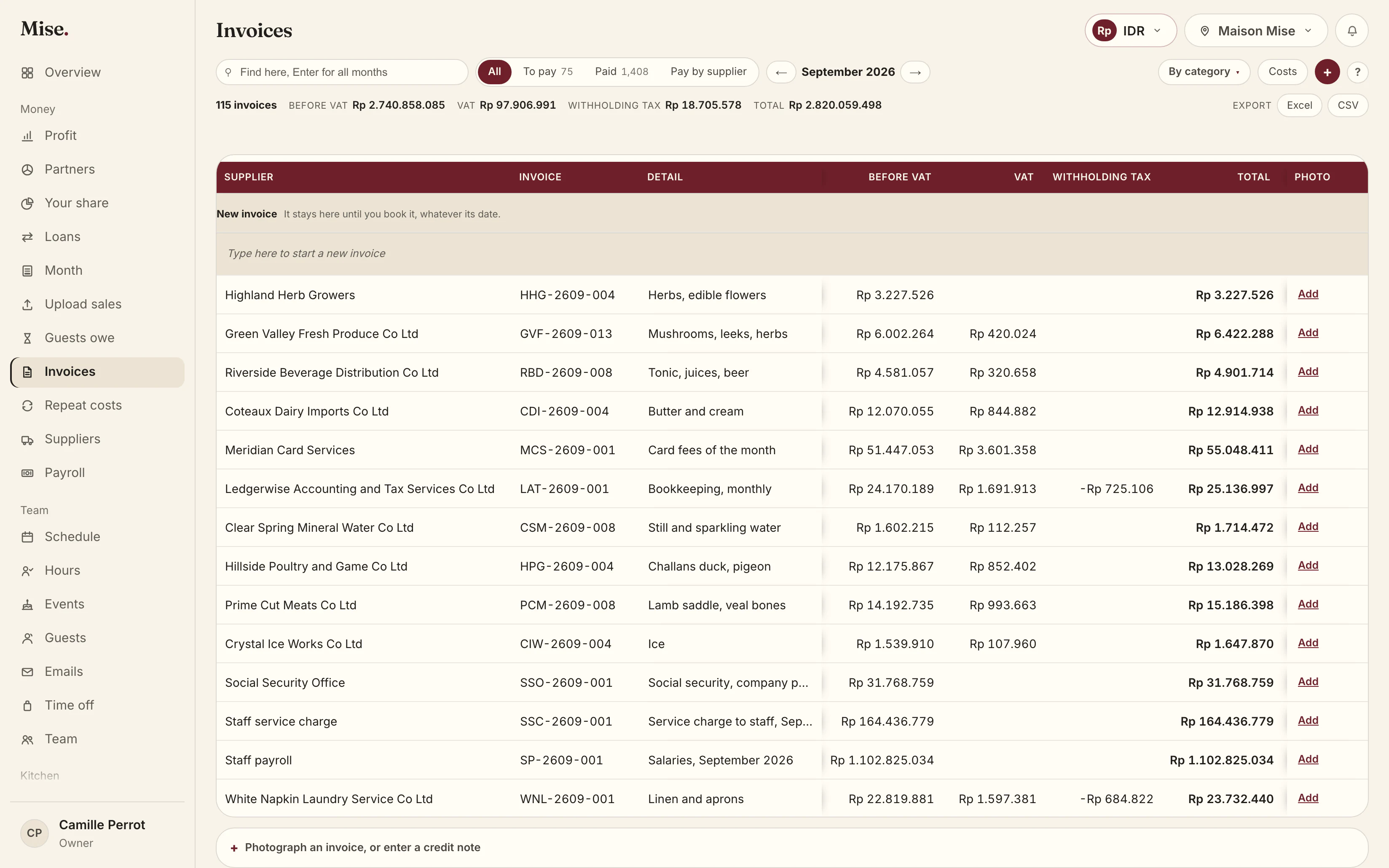Click Add photo for Meridian Card Services
The height and width of the screenshot is (868, 1389).
click(1308, 449)
